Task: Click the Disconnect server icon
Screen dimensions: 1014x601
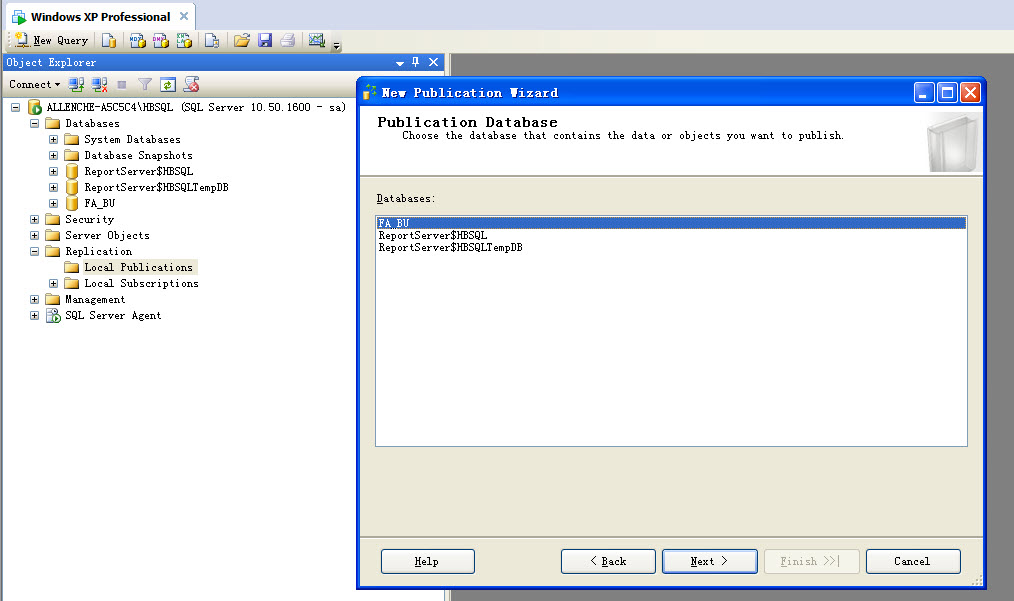Action: [100, 84]
